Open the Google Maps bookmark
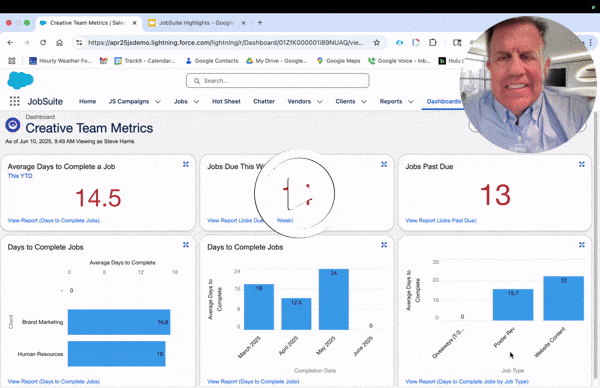Screen dimensions: 600x388 [x=338, y=60]
